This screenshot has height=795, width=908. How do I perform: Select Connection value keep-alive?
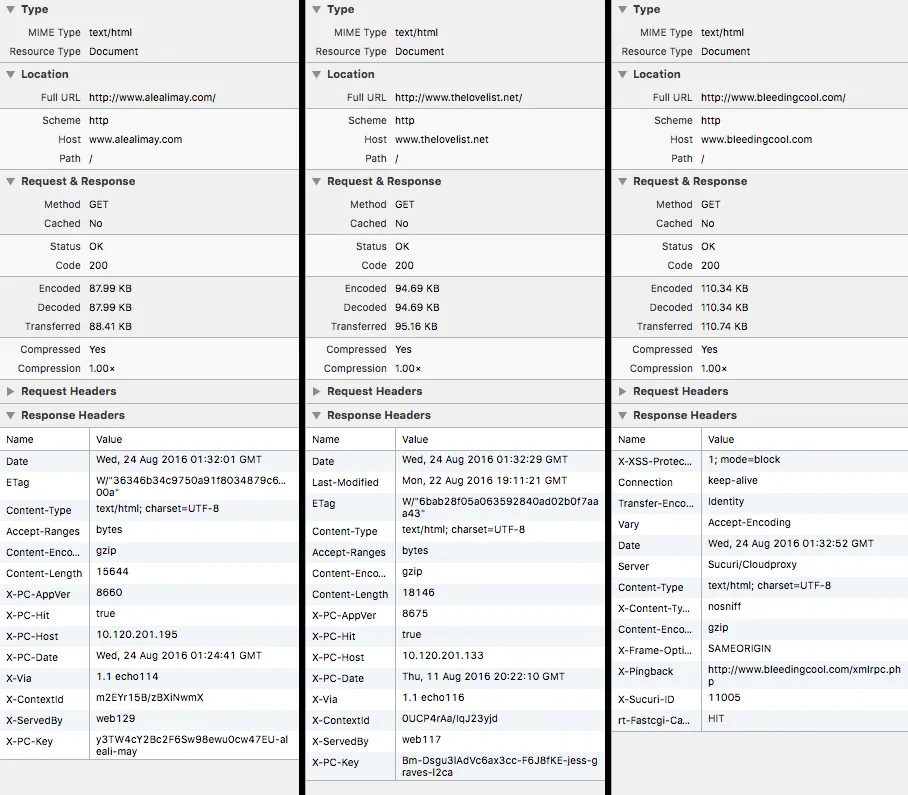[x=733, y=481]
